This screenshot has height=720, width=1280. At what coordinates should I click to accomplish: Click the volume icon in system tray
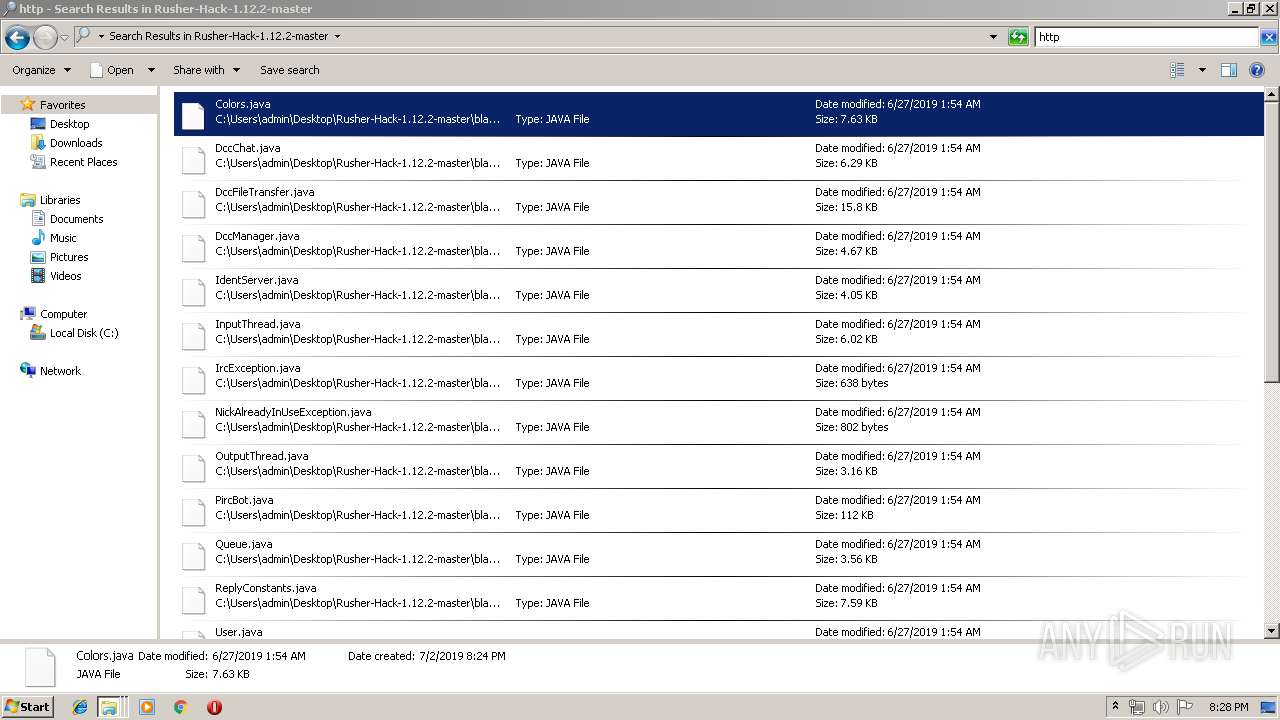coord(1161,707)
